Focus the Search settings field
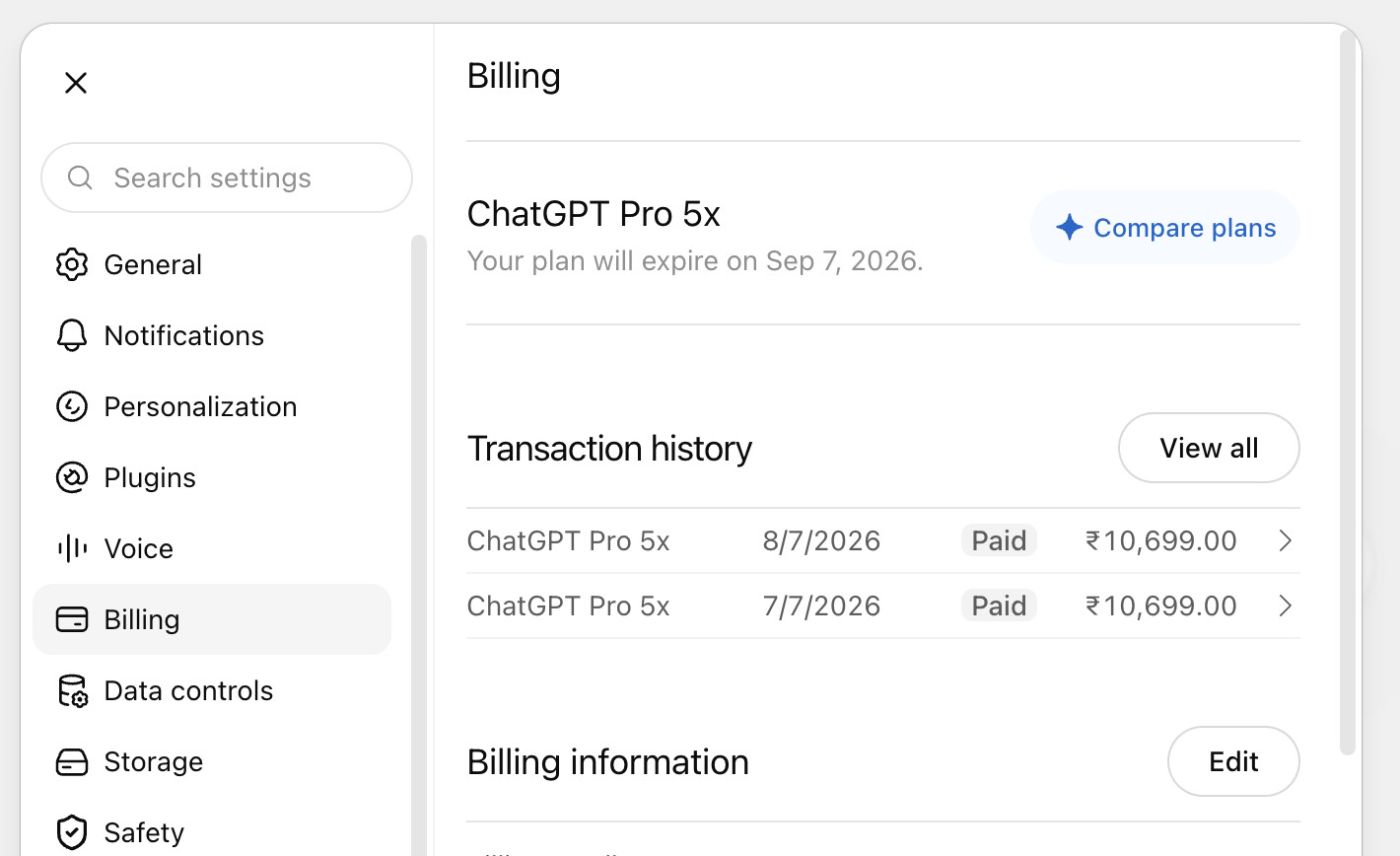The width and height of the screenshot is (1400, 856). 227,178
